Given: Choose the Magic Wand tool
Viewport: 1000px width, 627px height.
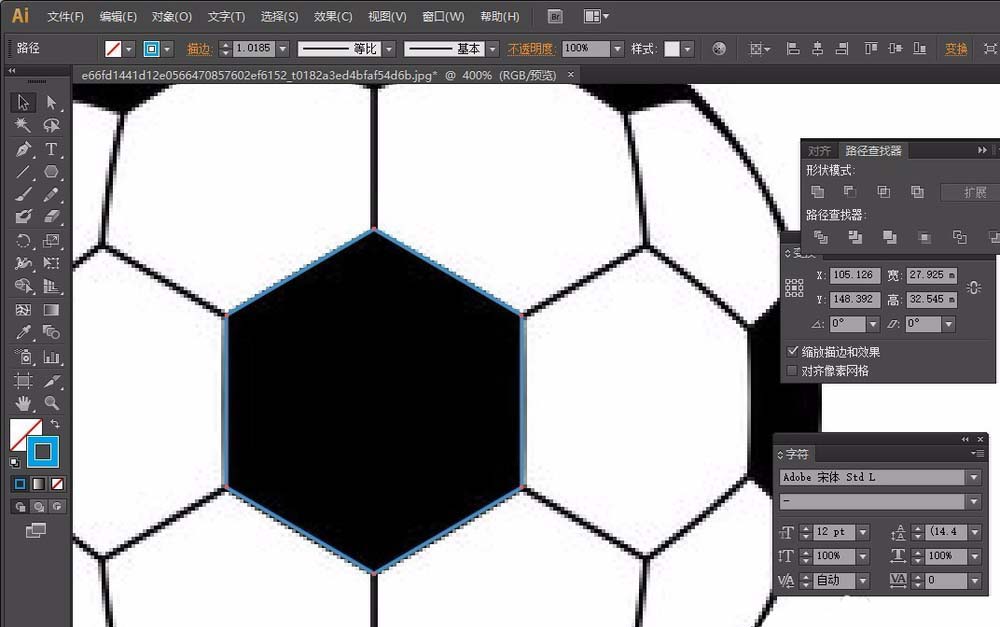Looking at the screenshot, I should (23, 126).
